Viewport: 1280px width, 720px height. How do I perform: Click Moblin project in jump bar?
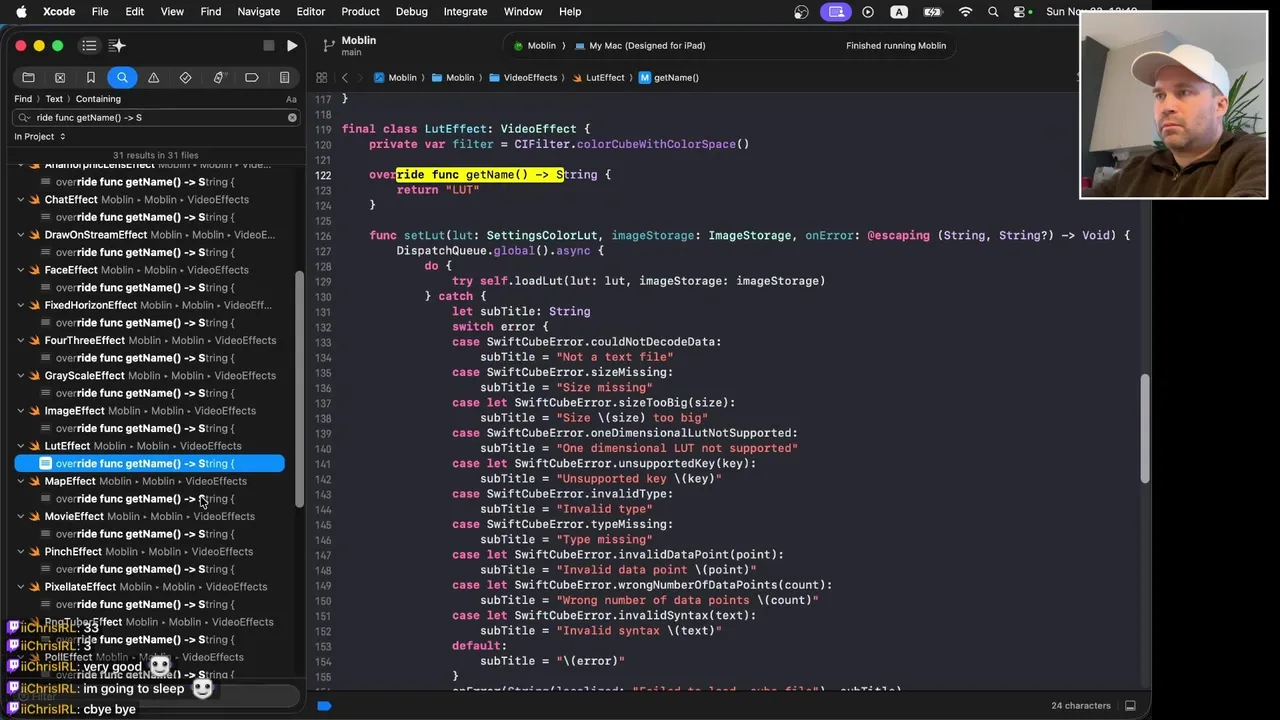(x=395, y=77)
